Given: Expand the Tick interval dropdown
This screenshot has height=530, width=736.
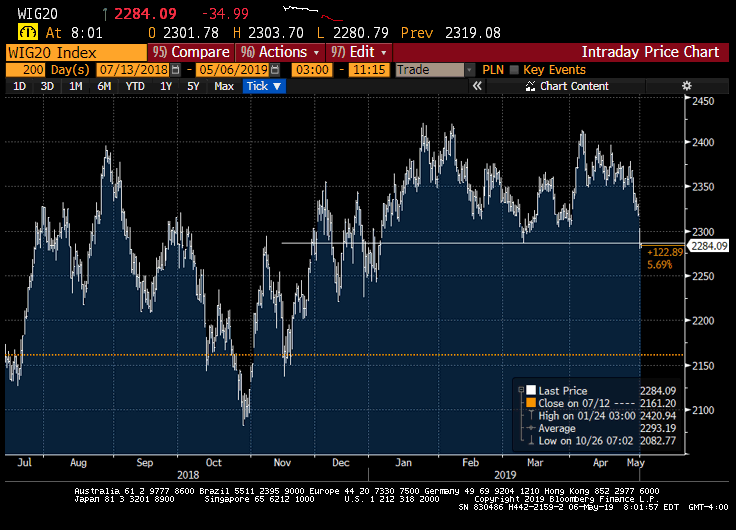Looking at the screenshot, I should [264, 87].
